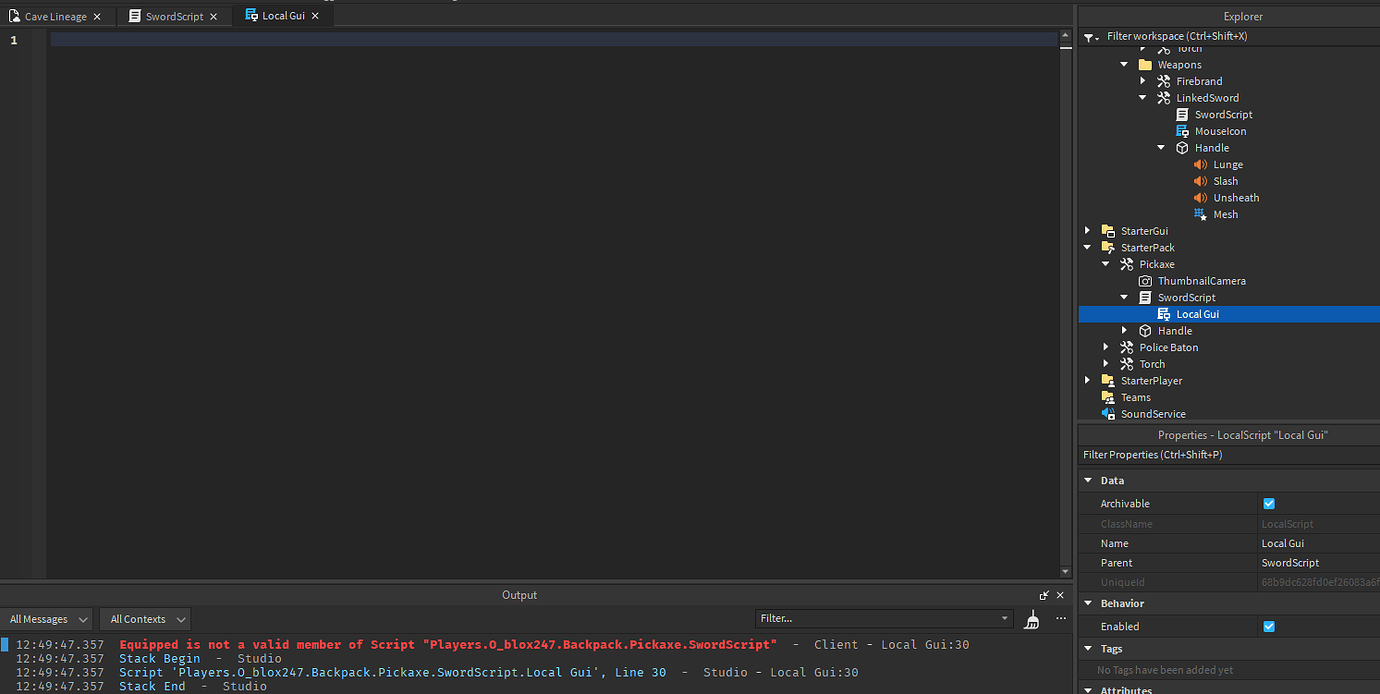Edit the Name property value Local Gui

click(x=1318, y=543)
